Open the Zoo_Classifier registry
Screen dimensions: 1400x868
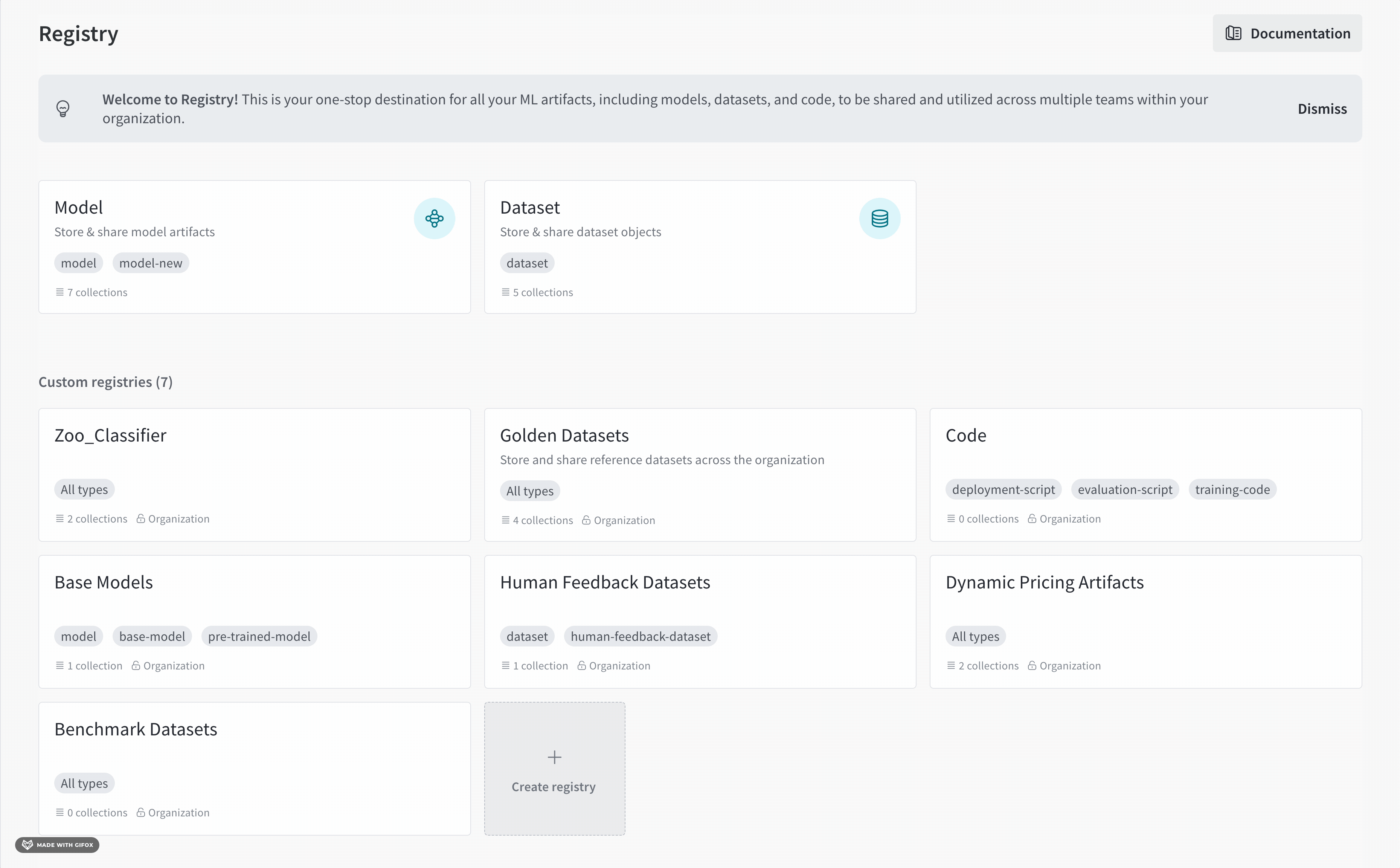click(x=110, y=436)
